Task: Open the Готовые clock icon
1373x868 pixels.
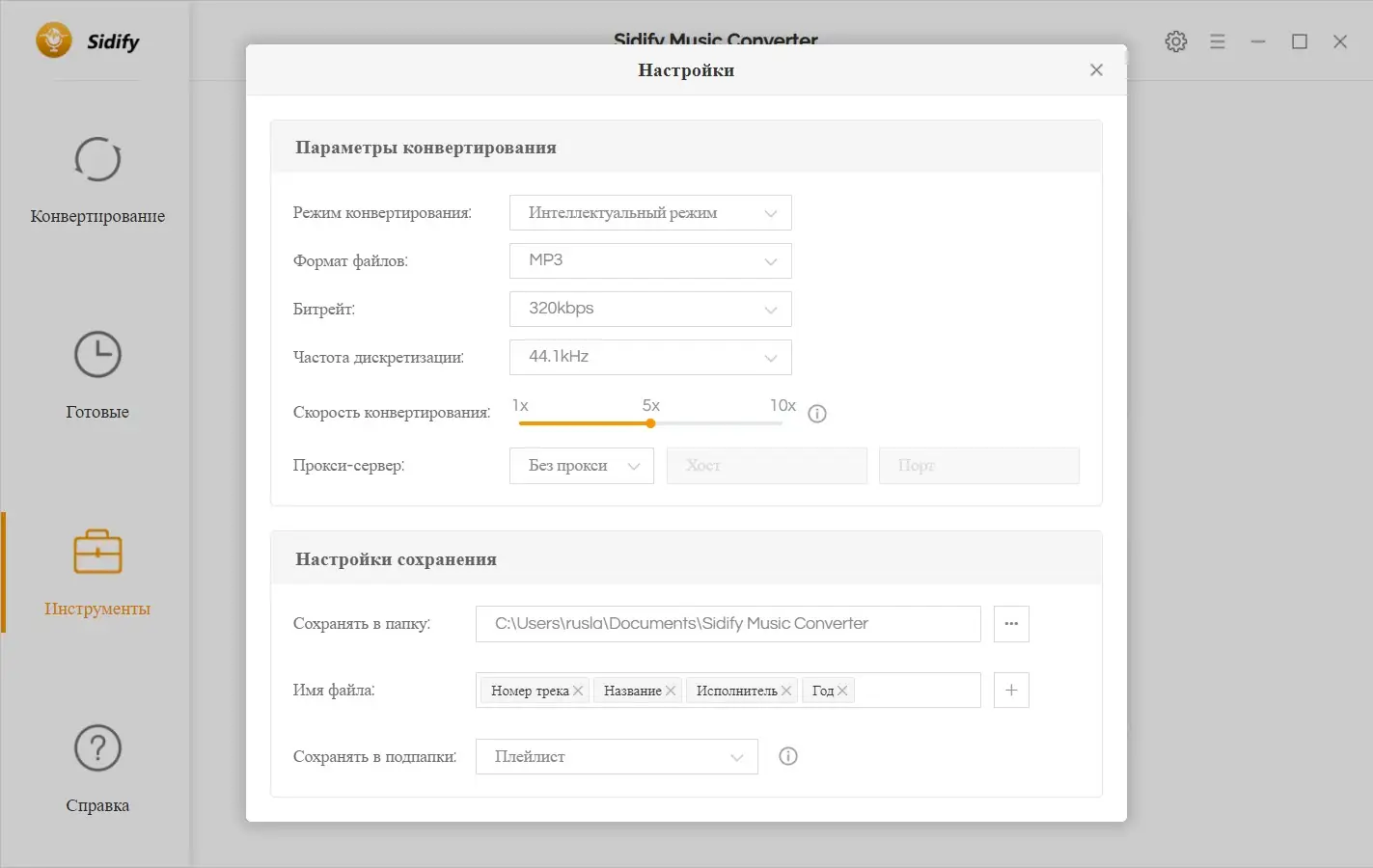Action: click(97, 355)
